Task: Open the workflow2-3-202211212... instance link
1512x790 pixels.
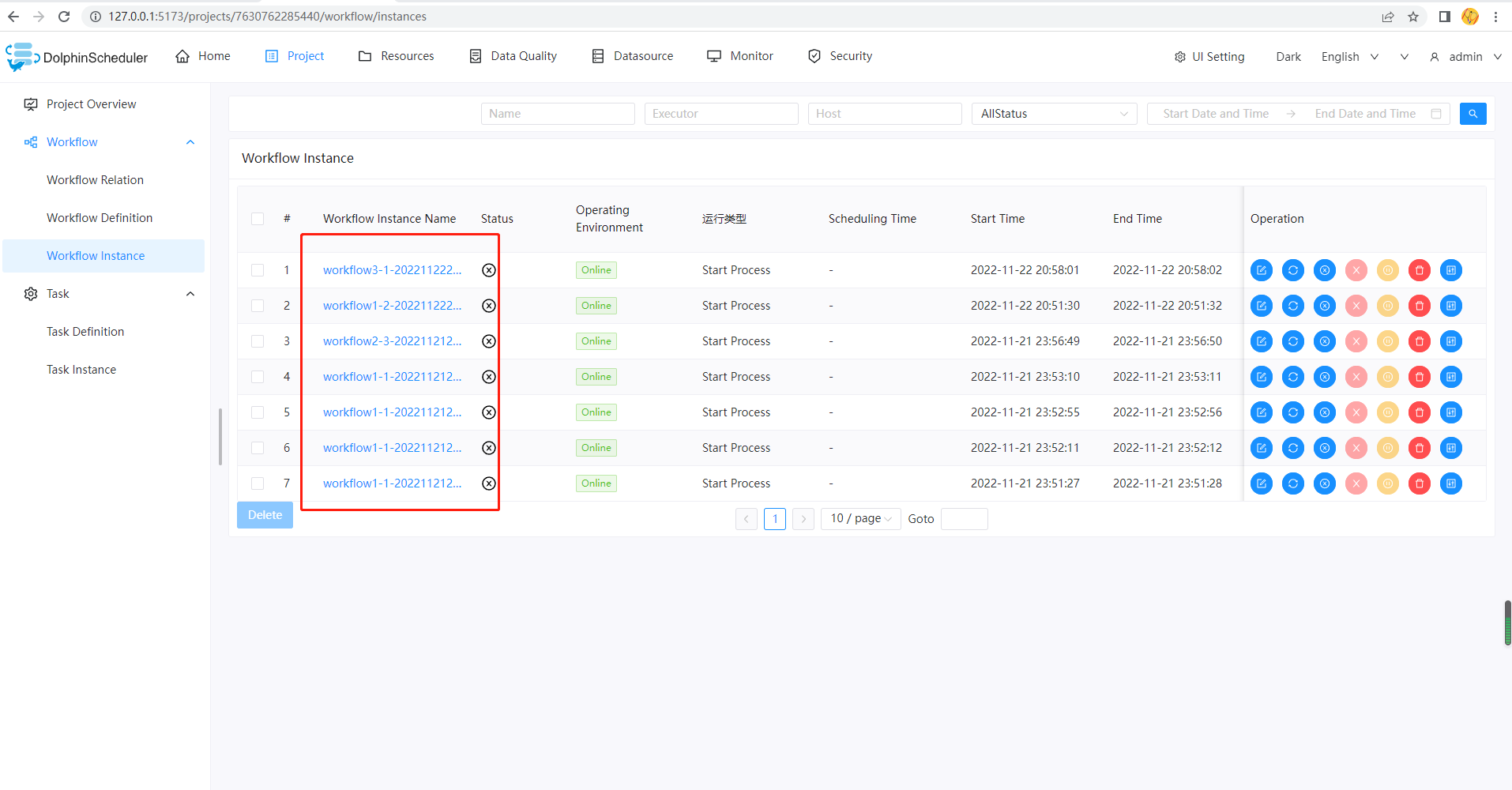Action: 392,341
